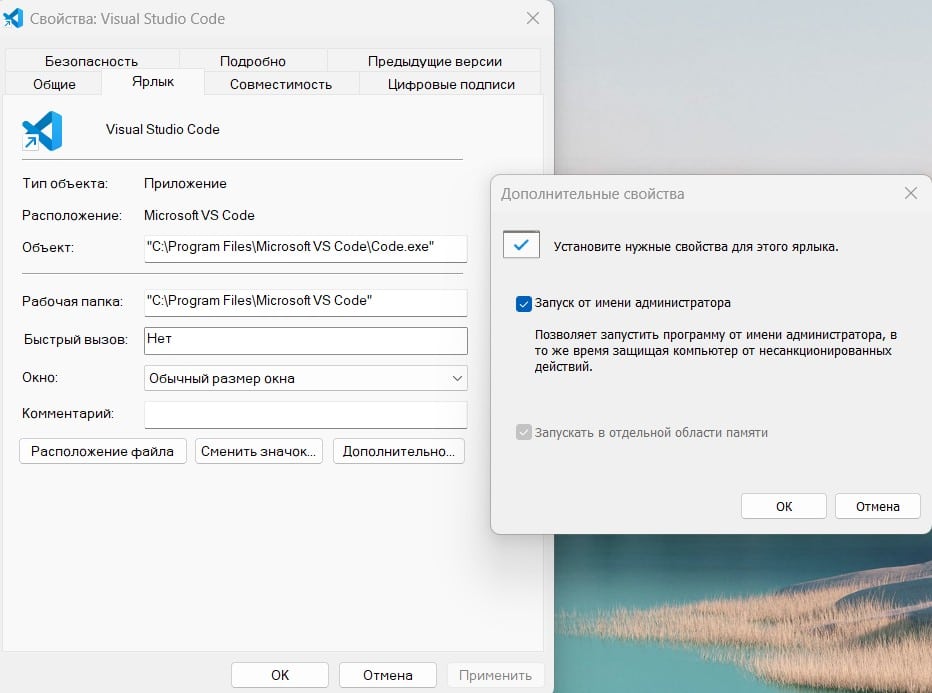Click the large Visual Studio Code shortcut icon
The width and height of the screenshot is (932, 693).
coord(42,131)
